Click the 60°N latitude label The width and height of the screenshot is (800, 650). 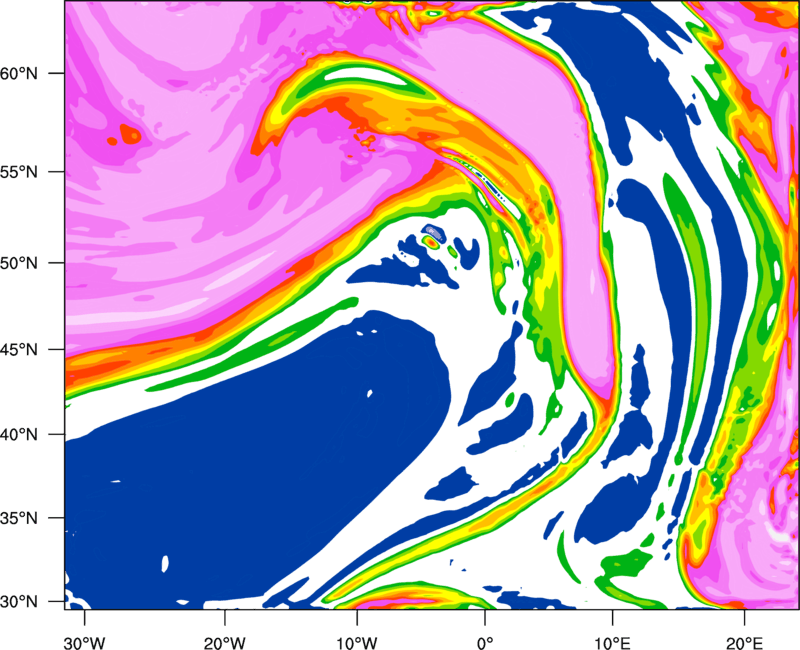click(19, 73)
